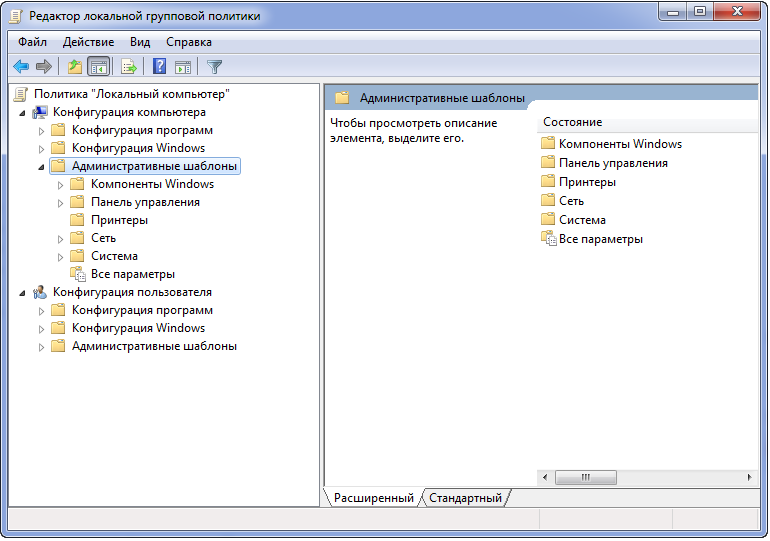Open Help via the blue question icon
The width and height of the screenshot is (770, 541).
159,67
